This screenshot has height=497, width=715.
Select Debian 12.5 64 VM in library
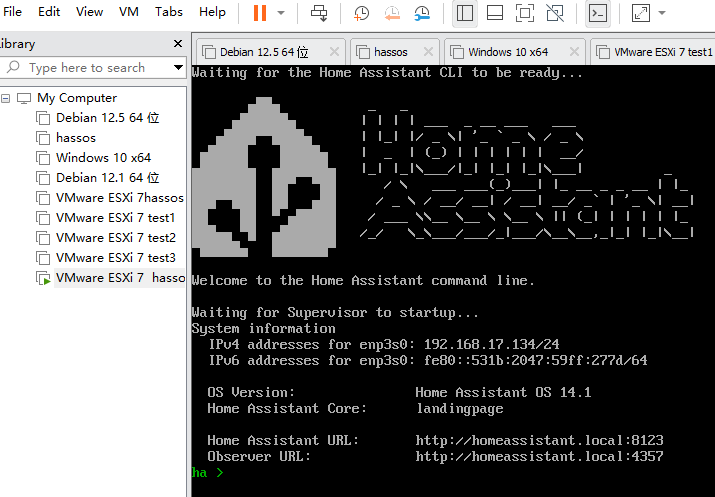(x=108, y=118)
